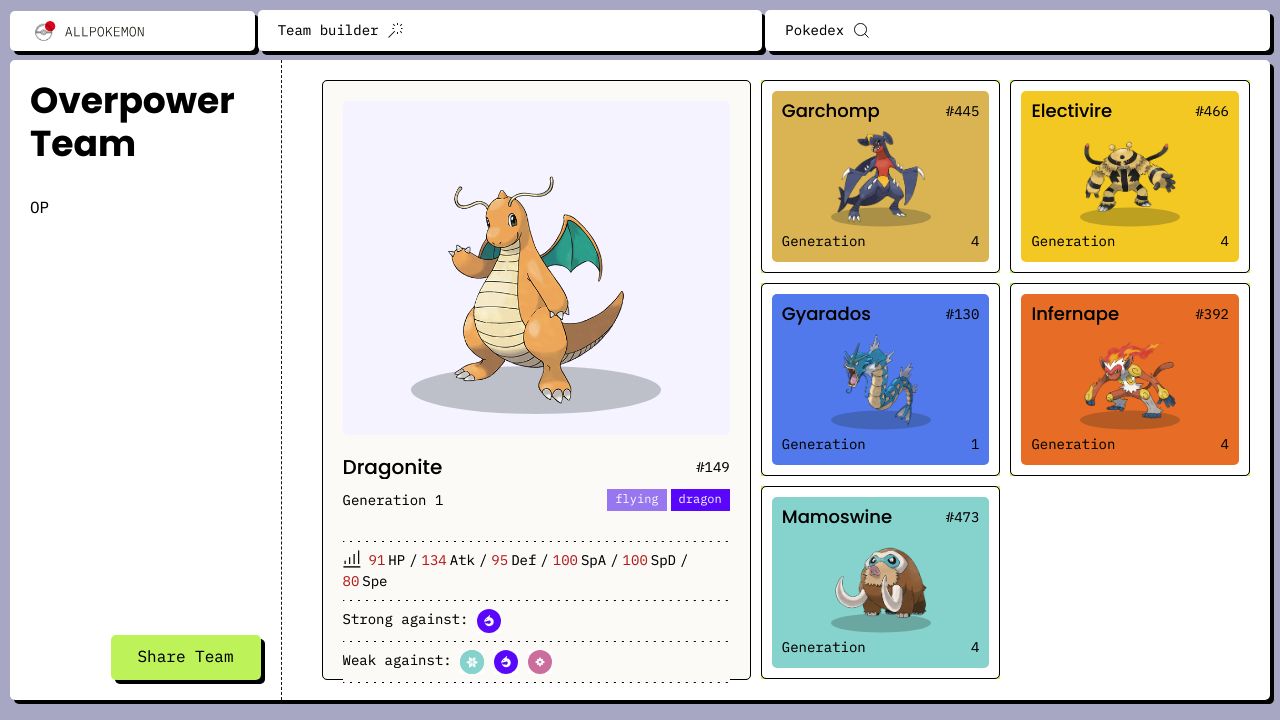The image size is (1280, 720).
Task: Click dragon type icon in Strong against row
Action: pos(489,621)
